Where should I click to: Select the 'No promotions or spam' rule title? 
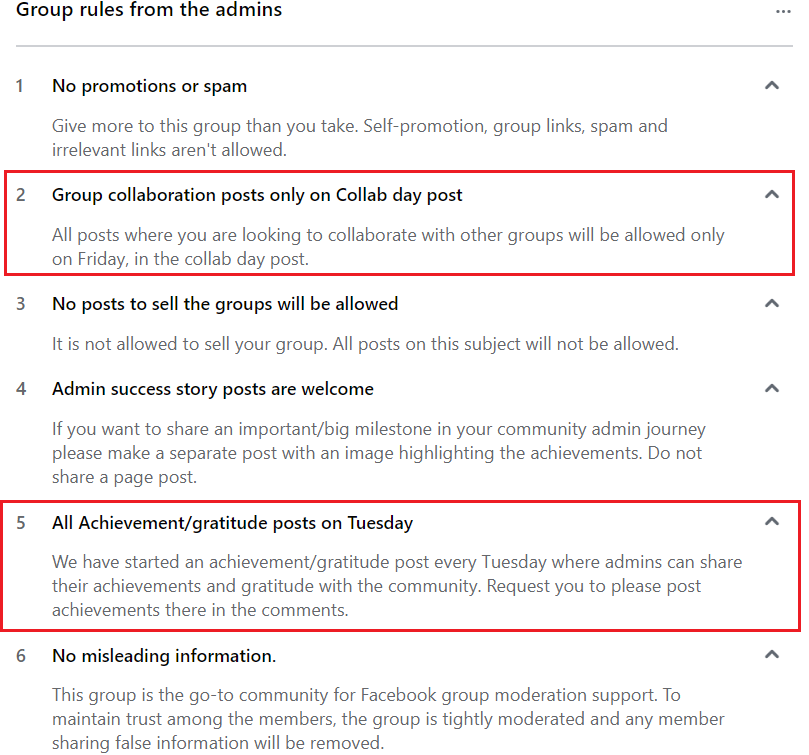pyautogui.click(x=150, y=86)
